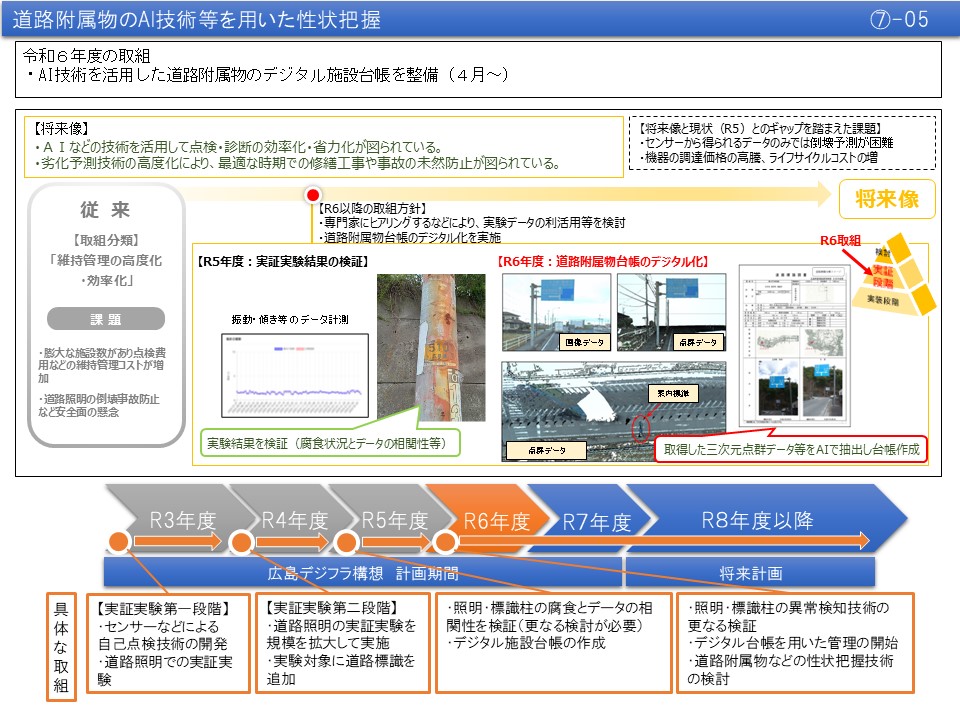The image size is (960, 720).
Task: Click the road sign photo labeled 画像データ
Action: [x=556, y=312]
